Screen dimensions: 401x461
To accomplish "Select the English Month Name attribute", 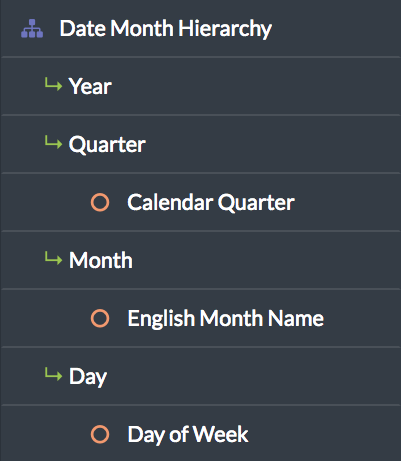I will (x=226, y=319).
